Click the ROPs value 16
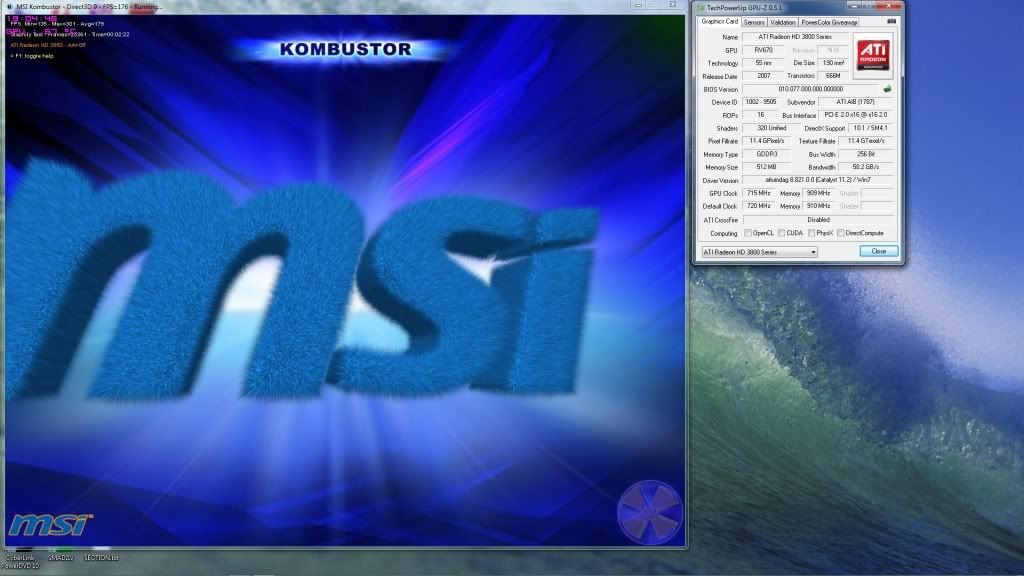Image resolution: width=1024 pixels, height=576 pixels. pyautogui.click(x=761, y=115)
